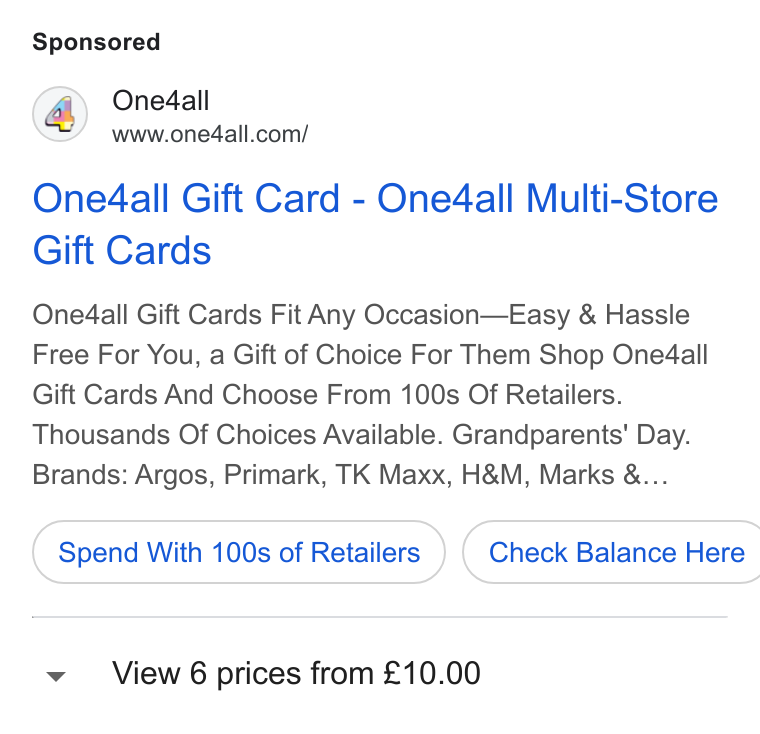Image resolution: width=760 pixels, height=734 pixels.
Task: Click the Sponsored label
Action: click(96, 42)
